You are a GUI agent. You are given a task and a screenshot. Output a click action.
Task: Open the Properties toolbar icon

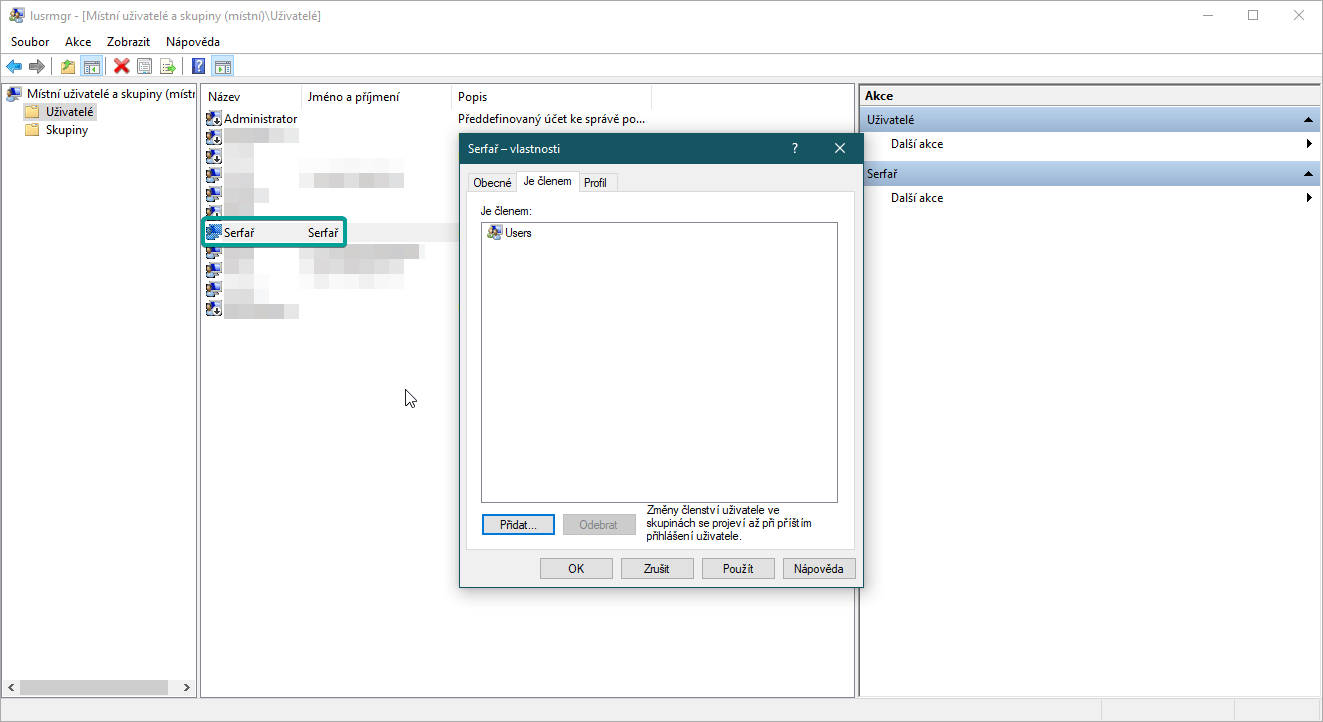coord(145,67)
